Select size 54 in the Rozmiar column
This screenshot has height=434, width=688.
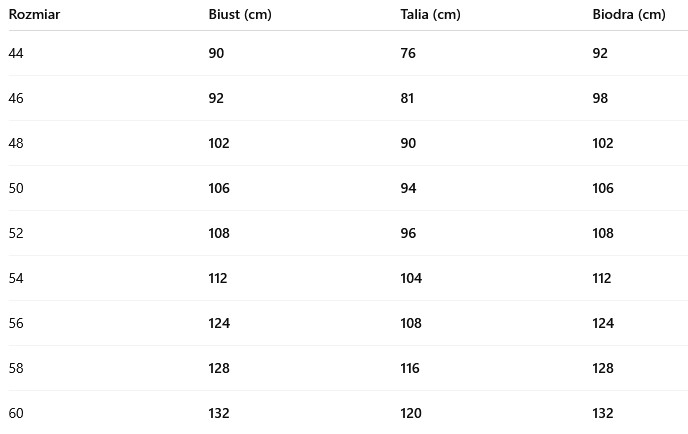click(16, 278)
